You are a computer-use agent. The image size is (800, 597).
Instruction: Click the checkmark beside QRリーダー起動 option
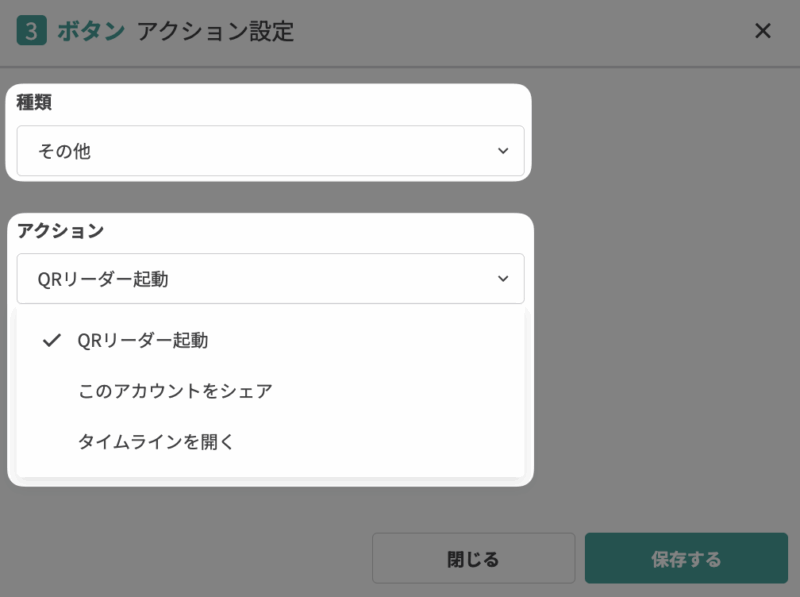click(x=53, y=340)
